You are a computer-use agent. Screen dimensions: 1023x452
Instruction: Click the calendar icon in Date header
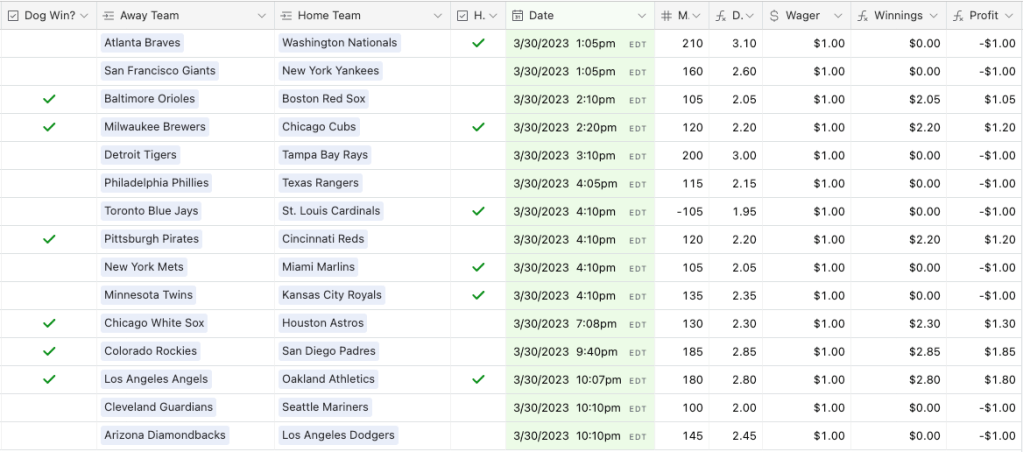(516, 16)
